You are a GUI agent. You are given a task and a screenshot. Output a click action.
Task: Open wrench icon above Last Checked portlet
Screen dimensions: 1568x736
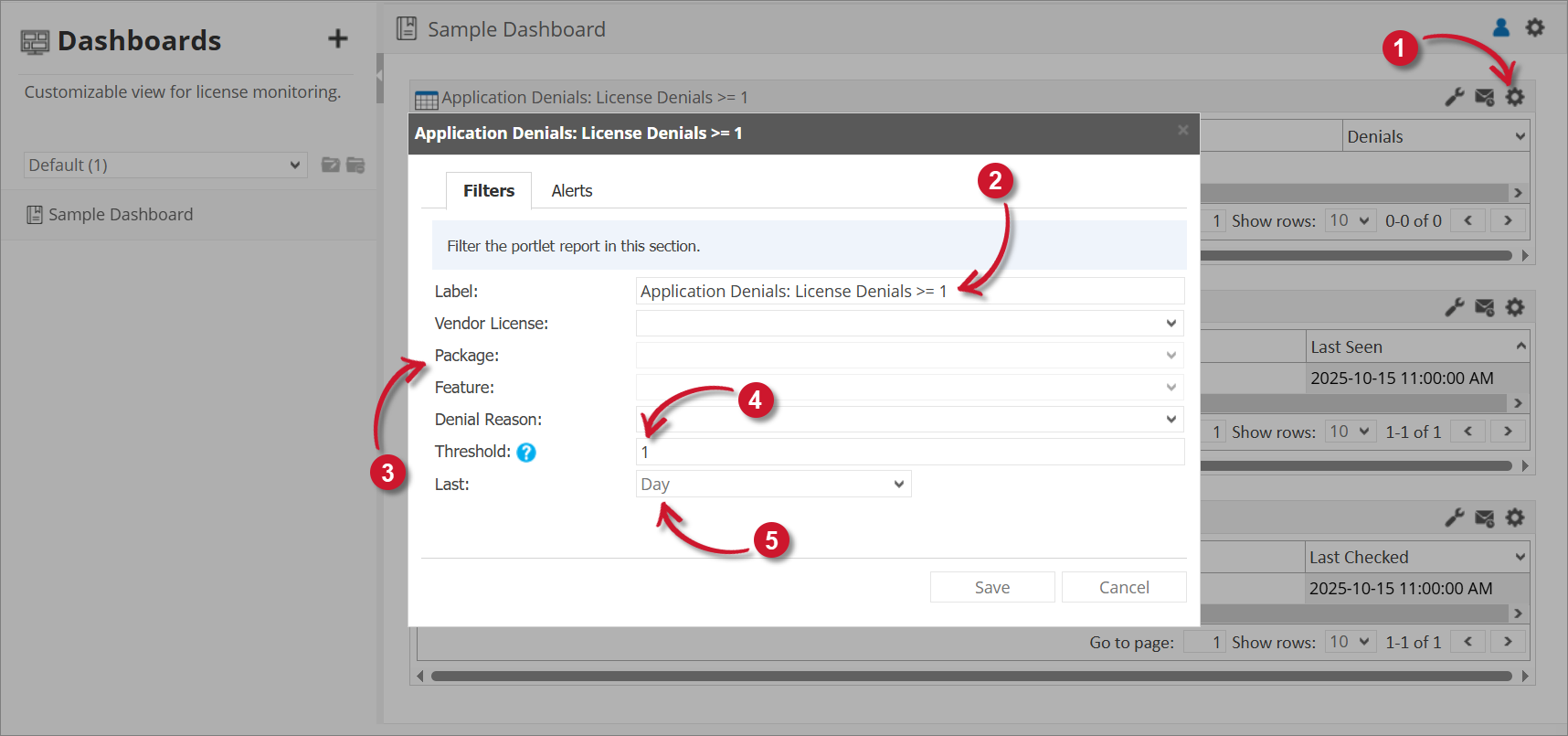1455,517
